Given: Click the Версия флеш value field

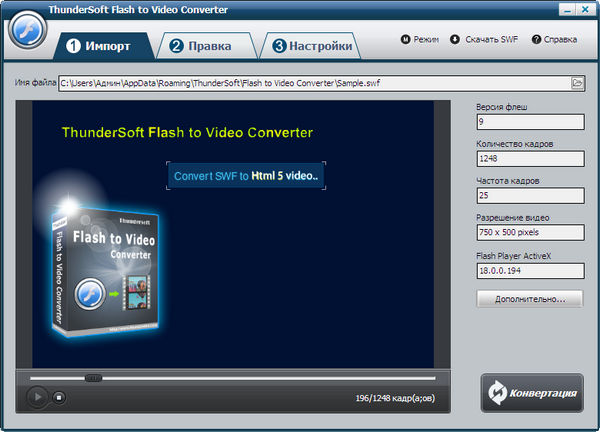Looking at the screenshot, I should (x=530, y=123).
